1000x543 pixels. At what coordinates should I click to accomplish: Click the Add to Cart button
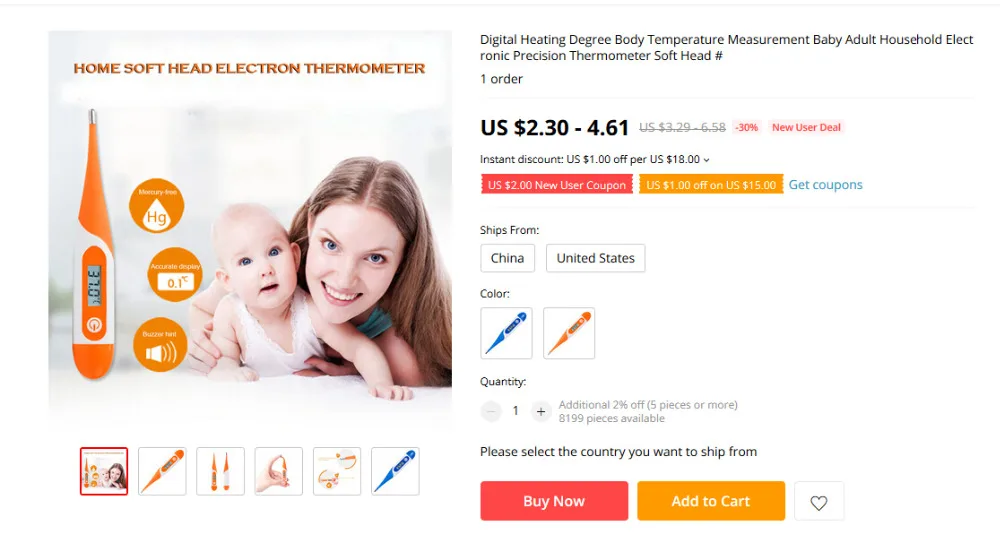coord(711,501)
